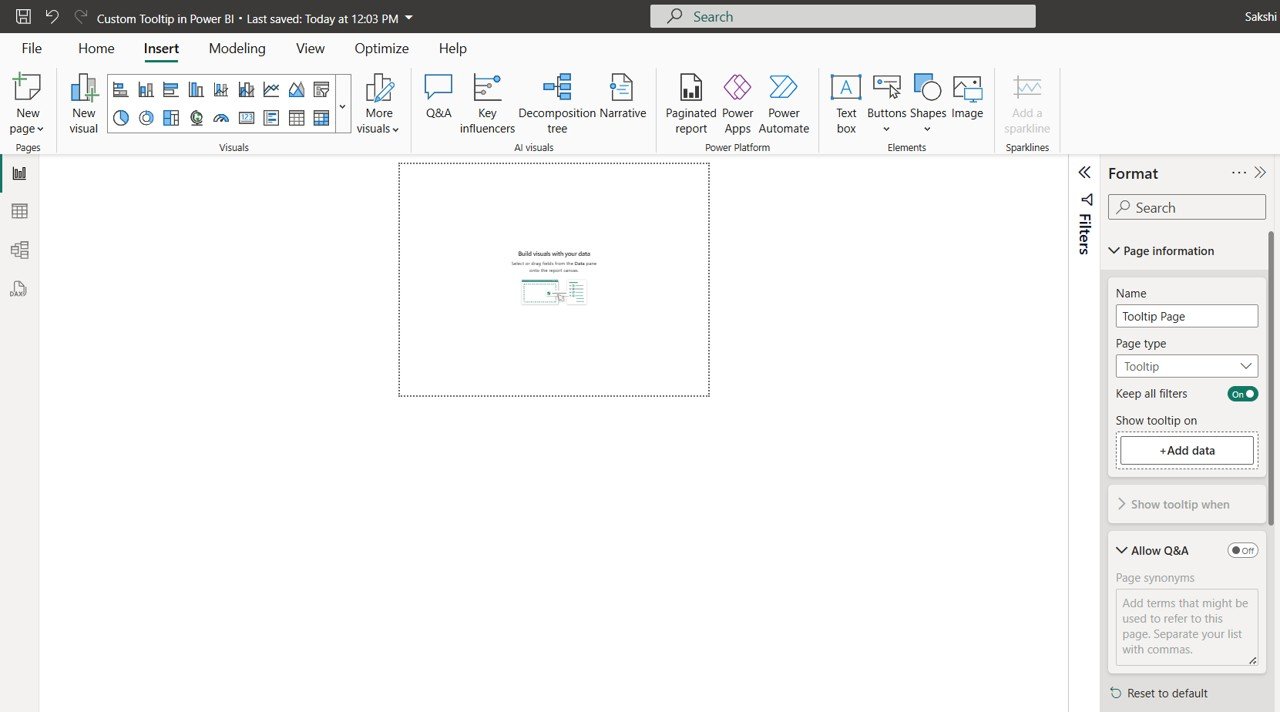The image size is (1280, 712).
Task: Click Reset to default
Action: click(x=1159, y=693)
